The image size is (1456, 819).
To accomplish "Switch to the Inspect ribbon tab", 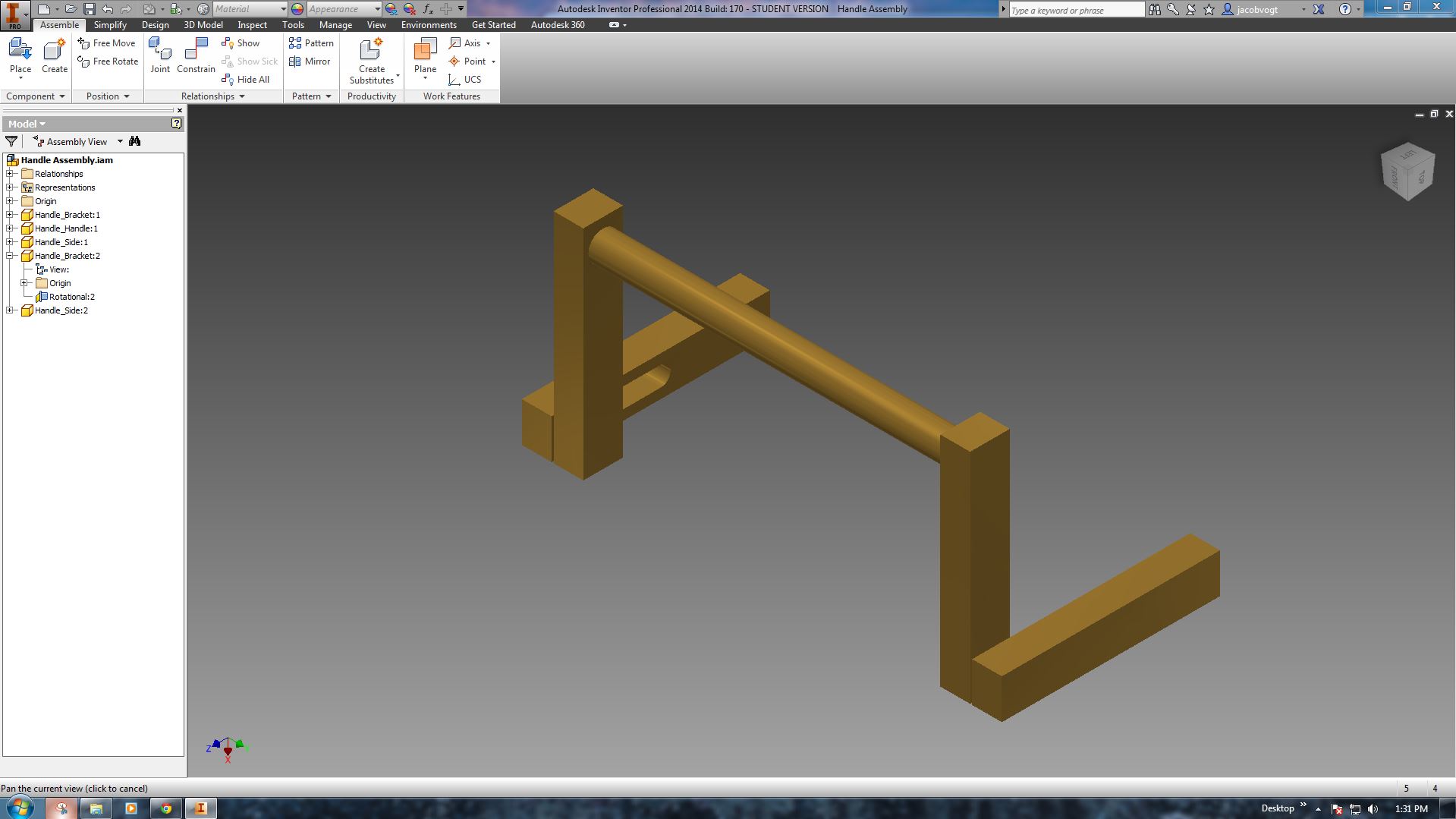I will (x=252, y=25).
